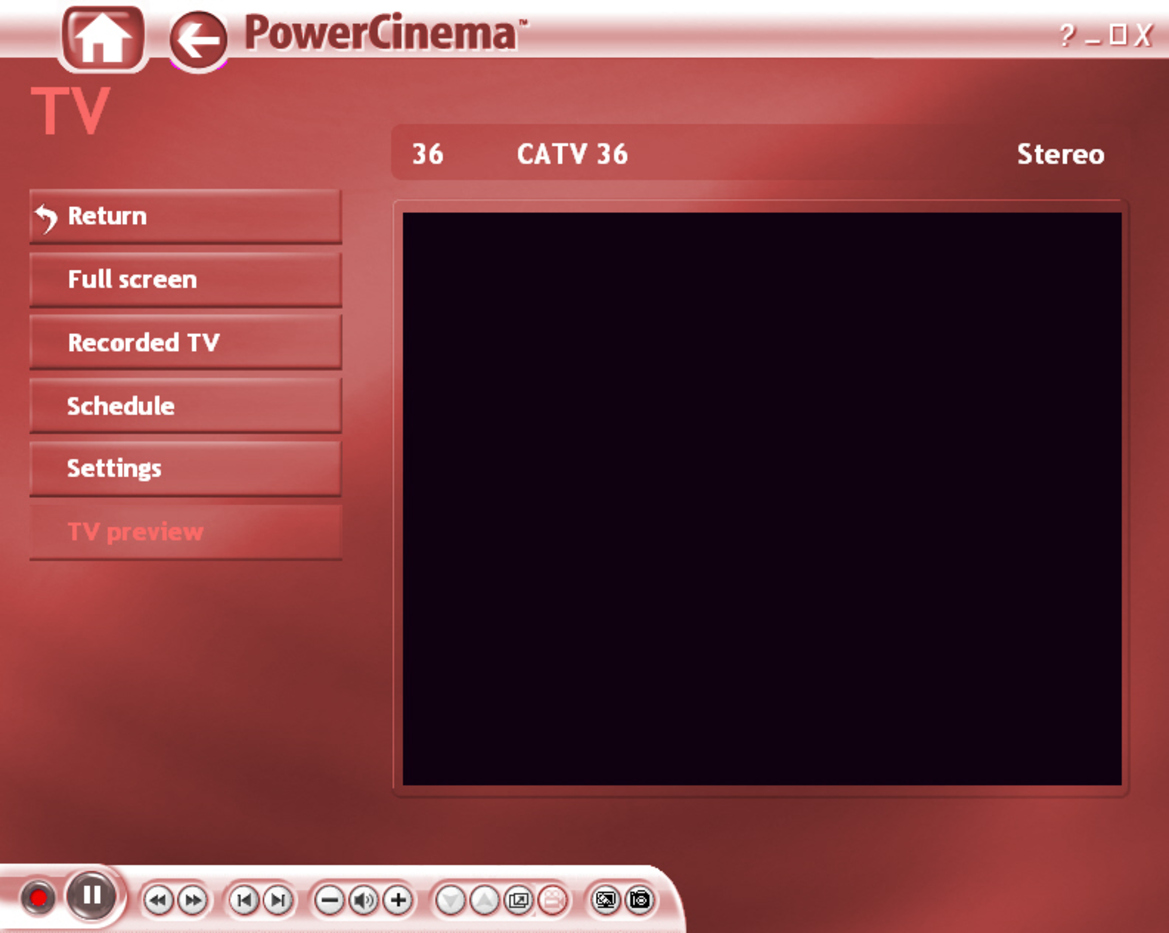Rewind the TV playback
Screen dimensions: 1169x933
point(158,900)
